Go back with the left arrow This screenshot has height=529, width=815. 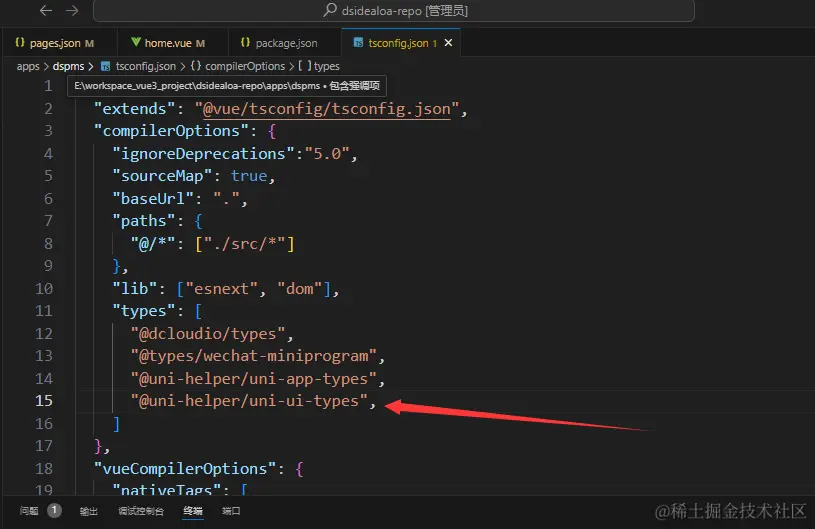(46, 10)
